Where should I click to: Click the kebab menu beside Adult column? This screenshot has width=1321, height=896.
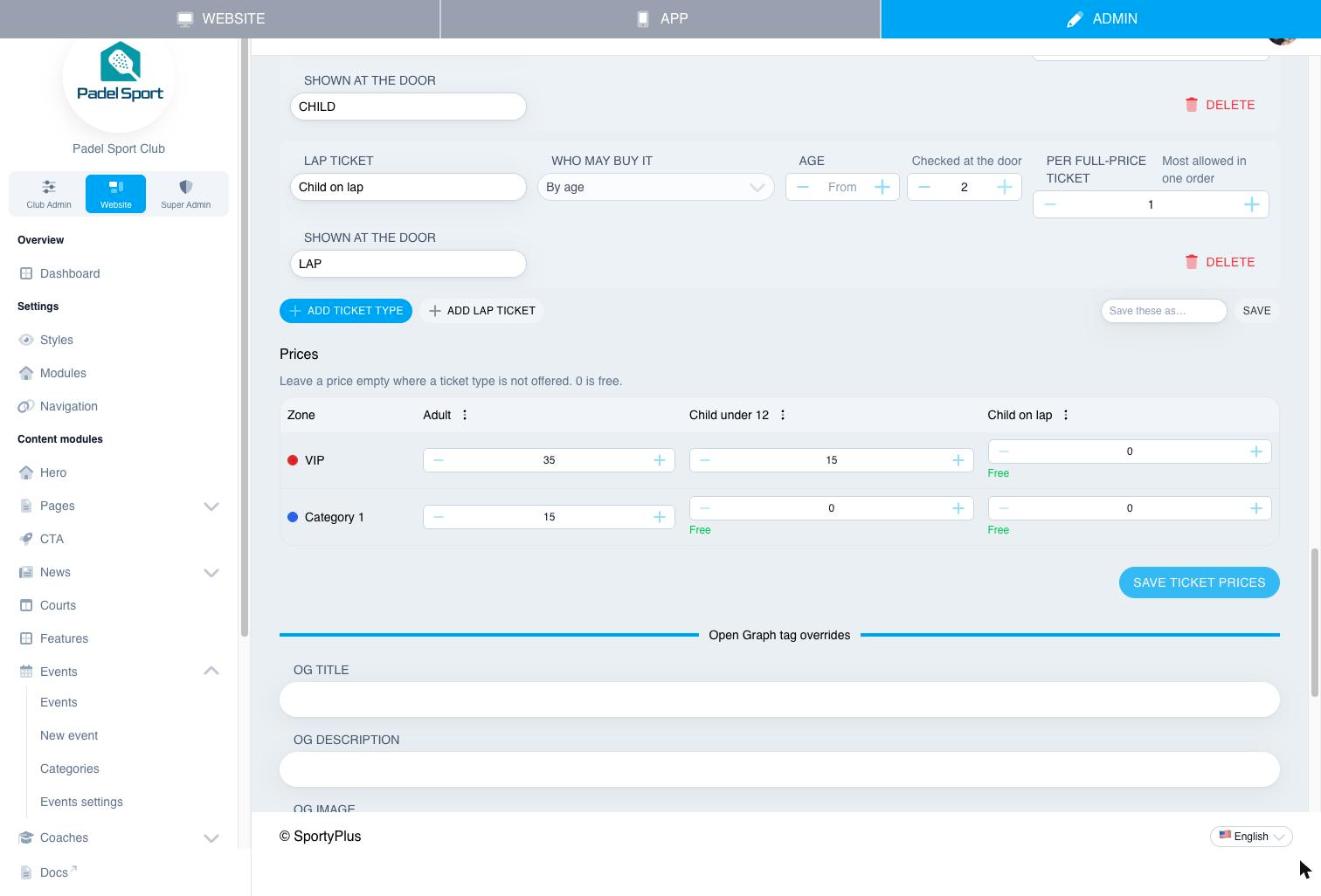[464, 415]
